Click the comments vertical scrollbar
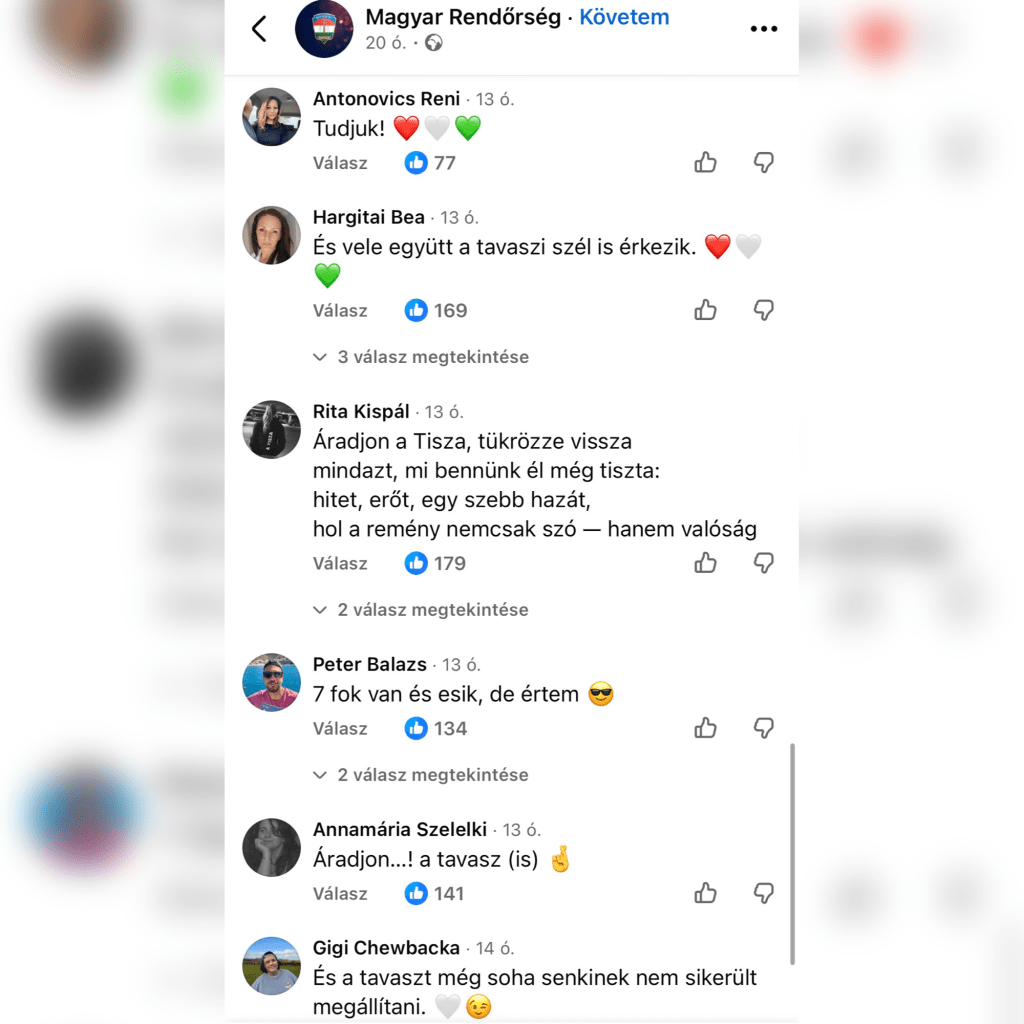This screenshot has width=1024, height=1024. (792, 853)
